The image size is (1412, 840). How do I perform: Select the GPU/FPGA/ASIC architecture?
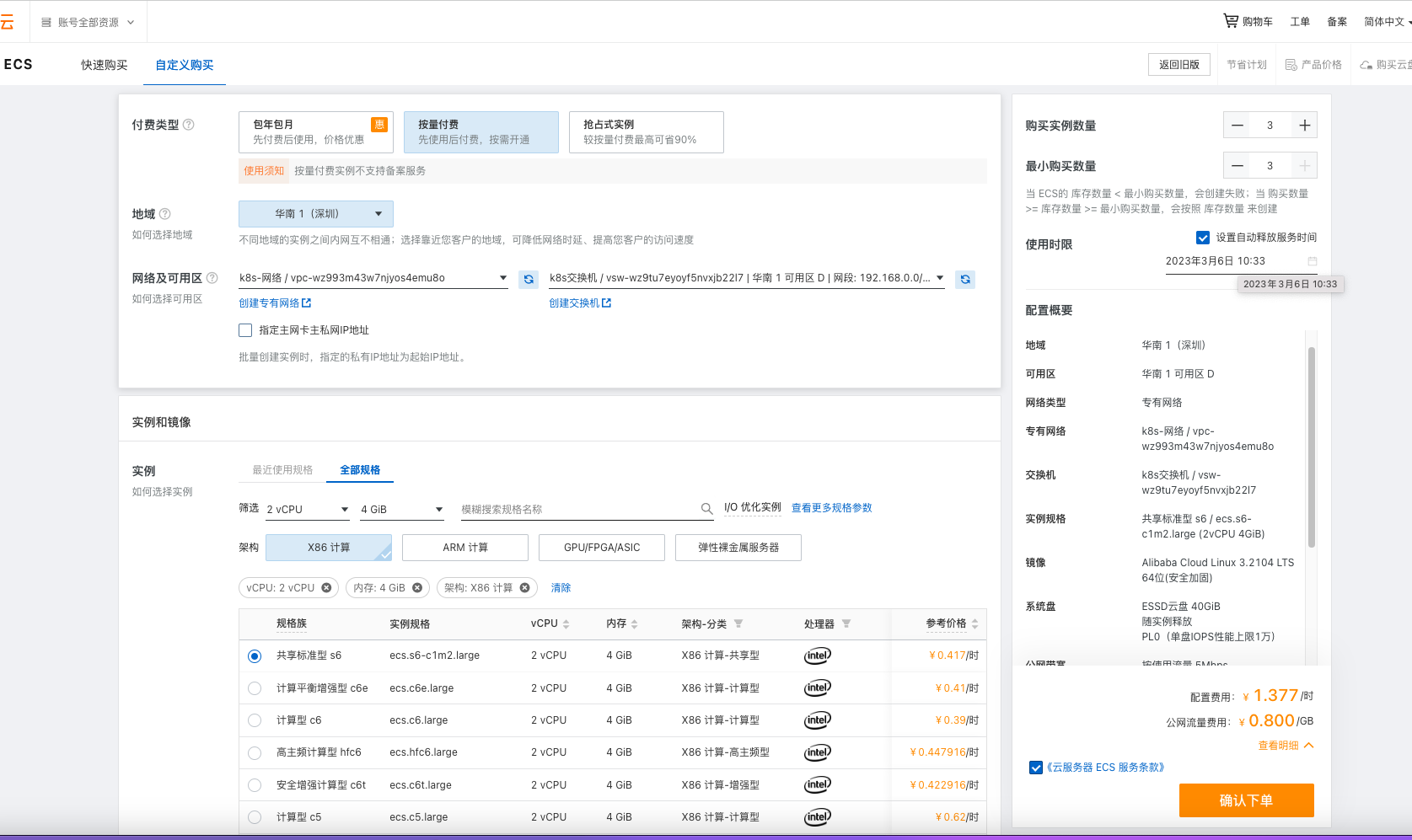pos(602,548)
